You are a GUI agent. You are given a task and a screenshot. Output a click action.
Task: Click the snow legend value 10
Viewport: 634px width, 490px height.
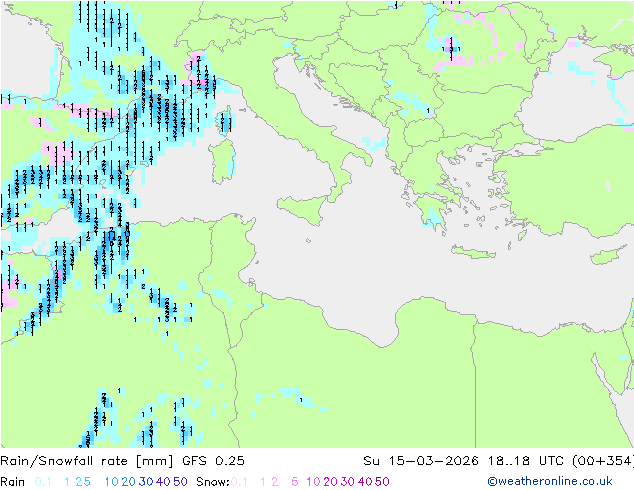click(x=313, y=482)
